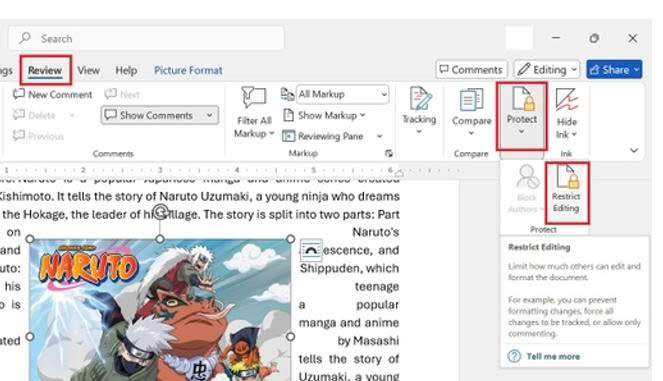This screenshot has width=663, height=381.
Task: Open the Show Comments dropdown arrow
Action: point(209,115)
